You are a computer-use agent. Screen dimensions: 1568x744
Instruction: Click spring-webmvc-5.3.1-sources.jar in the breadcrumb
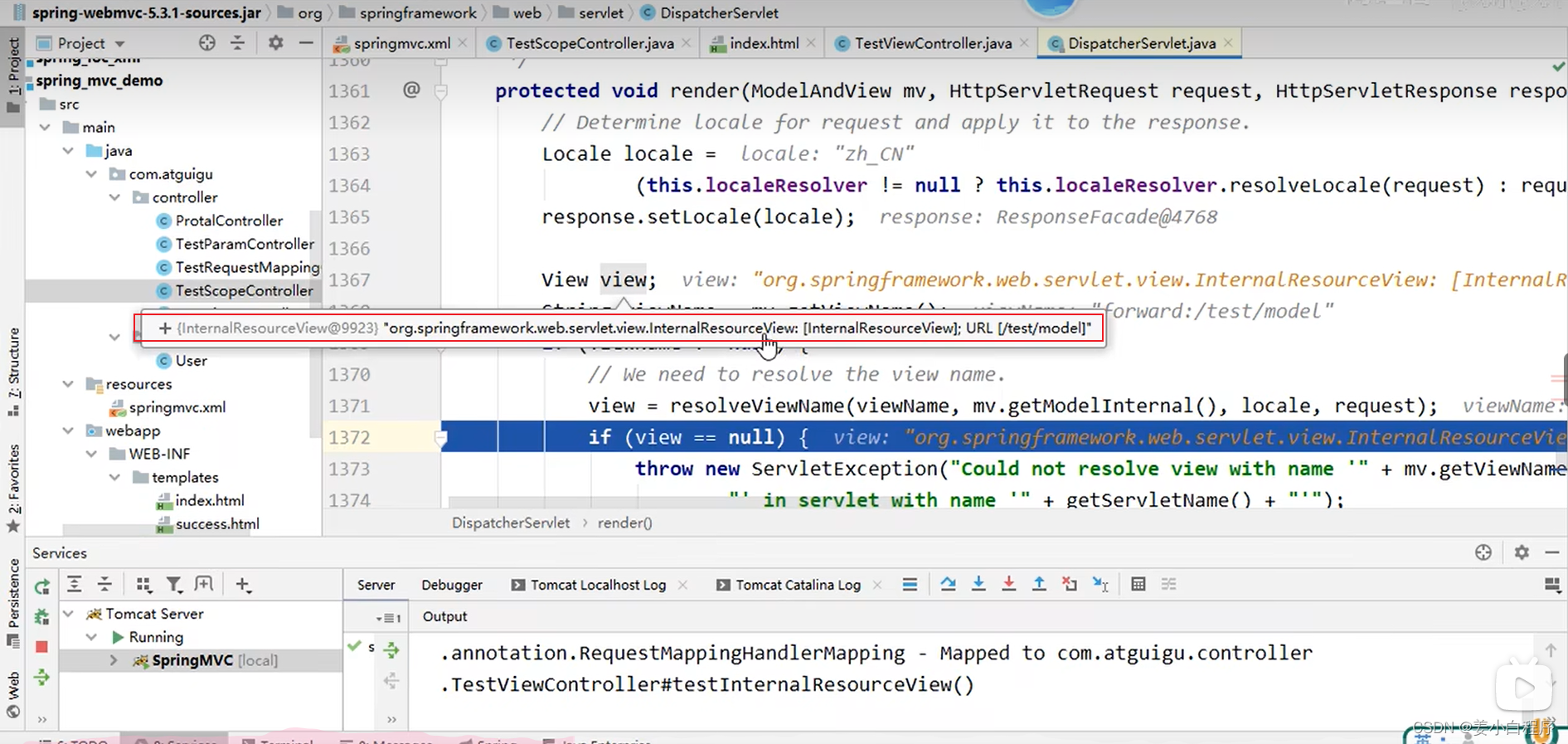pyautogui.click(x=146, y=12)
